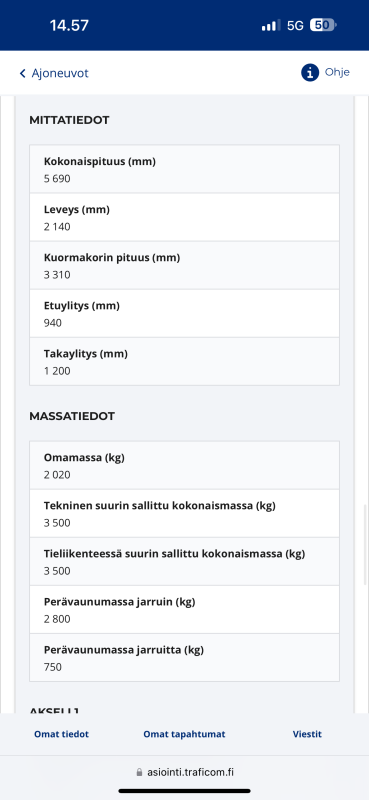The image size is (369, 800).
Task: Tap the asiointi.traficom.fi address bar
Action: pyautogui.click(x=185, y=772)
